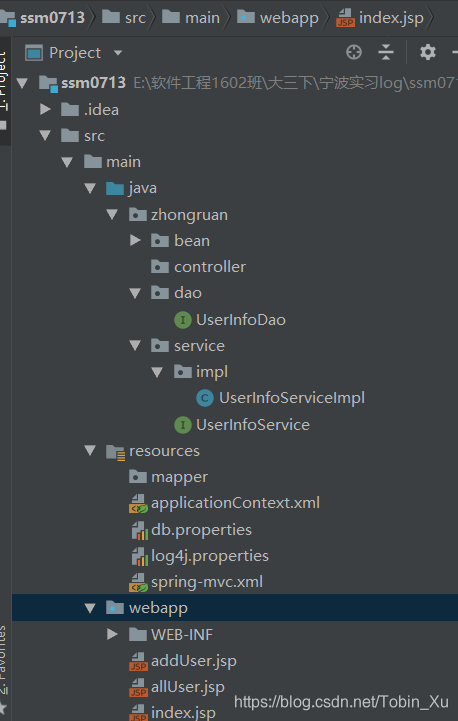Select the spring-mvc.xml file name
458x721 pixels.
pos(207,582)
